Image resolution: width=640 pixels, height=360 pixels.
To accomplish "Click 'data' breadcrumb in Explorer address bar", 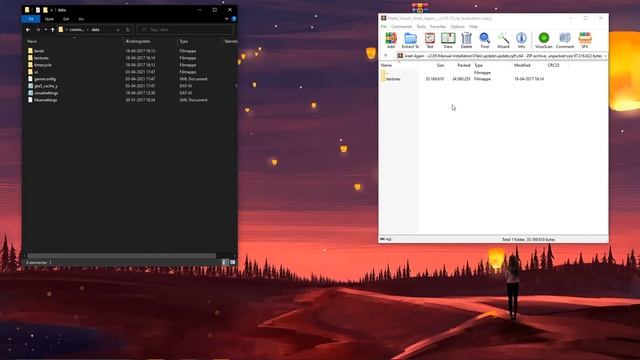I will coord(95,30).
